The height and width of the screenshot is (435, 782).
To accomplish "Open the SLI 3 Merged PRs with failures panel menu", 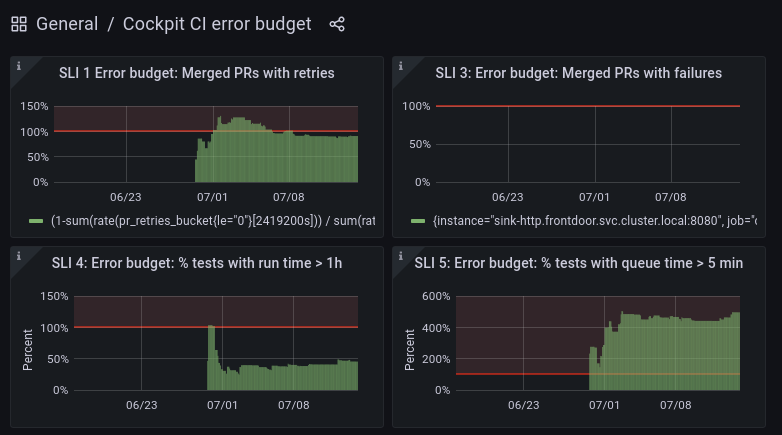I will (578, 73).
